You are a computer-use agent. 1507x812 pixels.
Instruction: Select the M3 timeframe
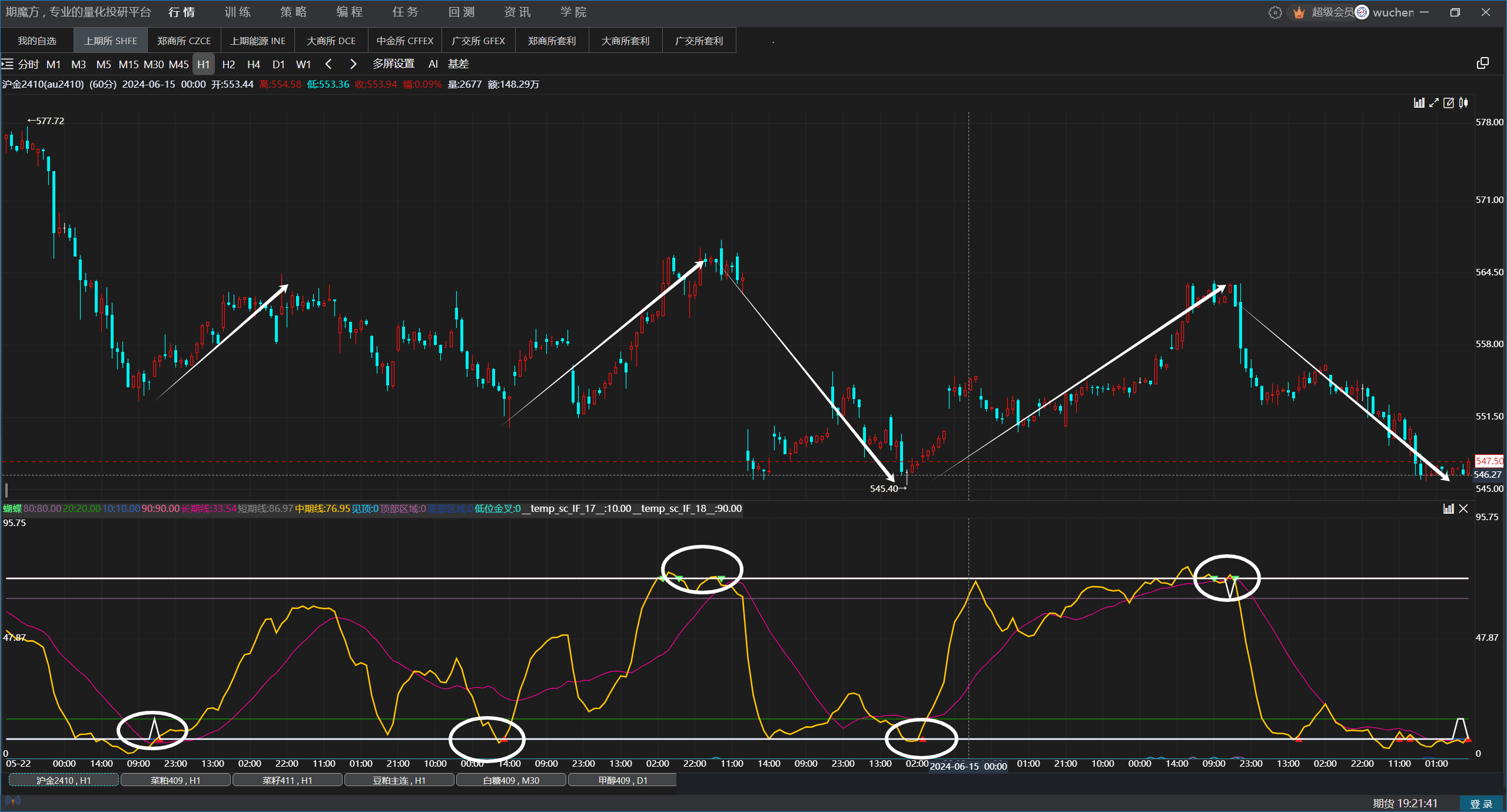[x=78, y=64]
